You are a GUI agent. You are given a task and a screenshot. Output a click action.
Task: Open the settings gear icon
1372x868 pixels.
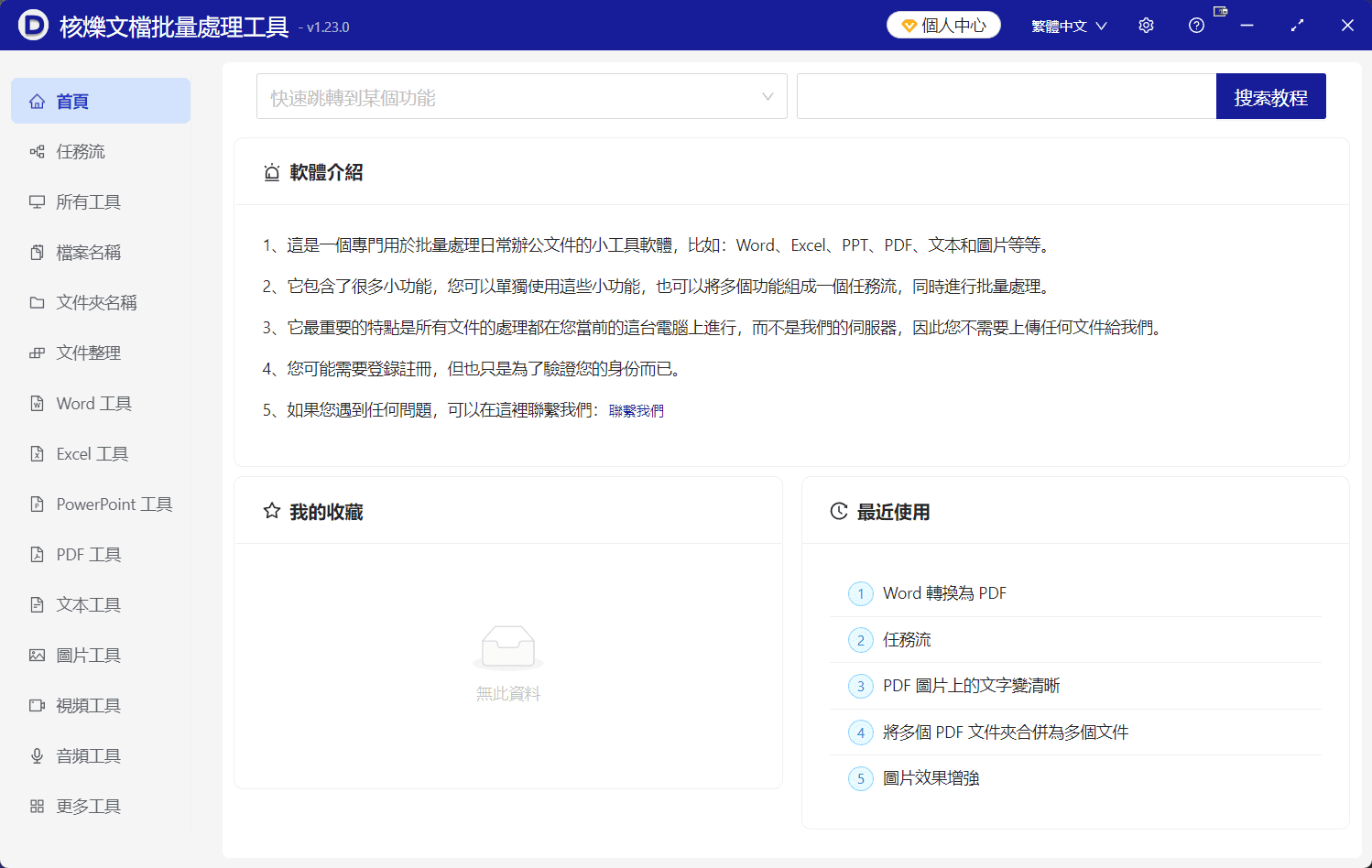(x=1146, y=26)
